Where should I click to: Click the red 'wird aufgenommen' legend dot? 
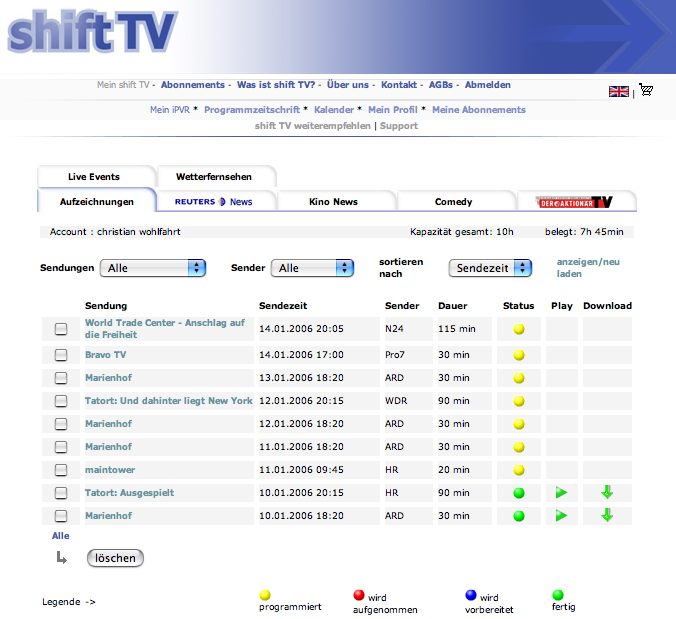click(x=359, y=595)
